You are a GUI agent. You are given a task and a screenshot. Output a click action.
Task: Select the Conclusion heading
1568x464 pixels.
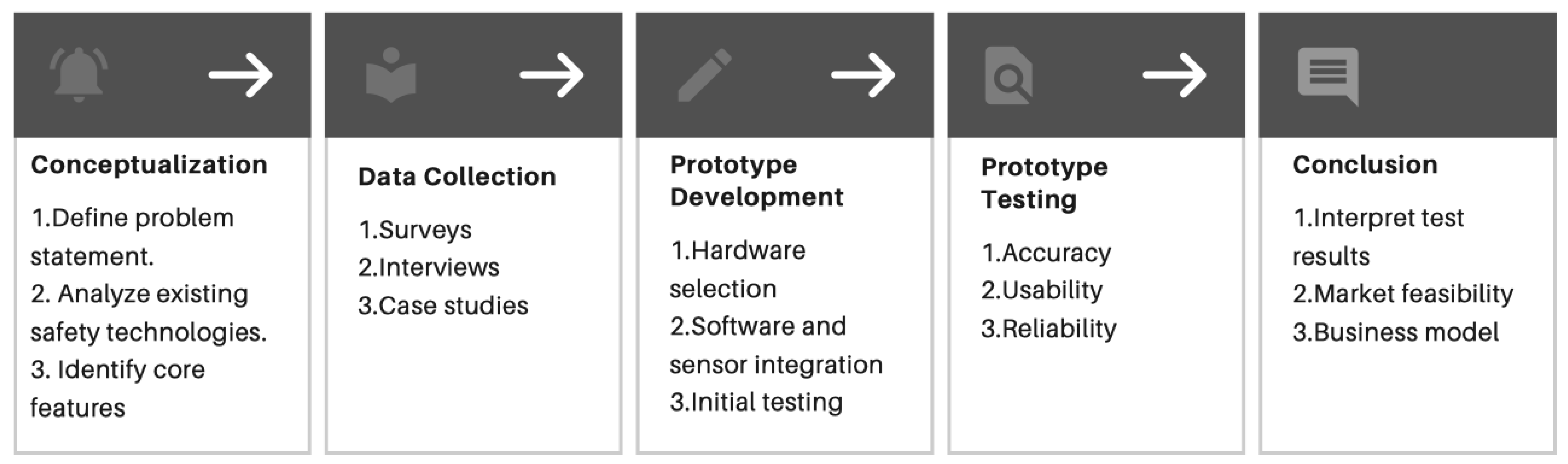pyautogui.click(x=1365, y=165)
